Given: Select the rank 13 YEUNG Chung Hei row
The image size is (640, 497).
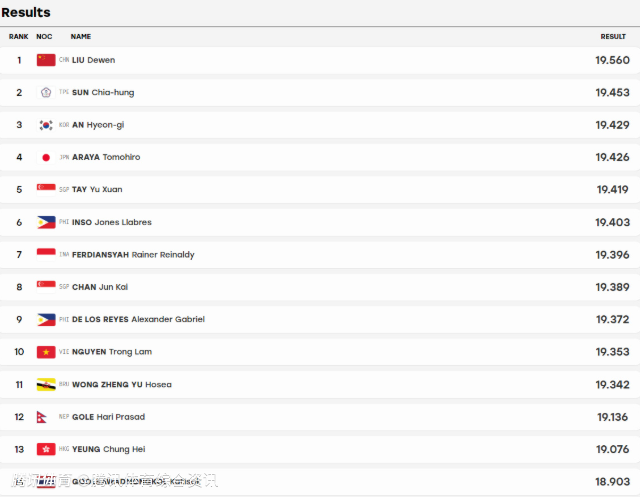Looking at the screenshot, I should tap(320, 449).
